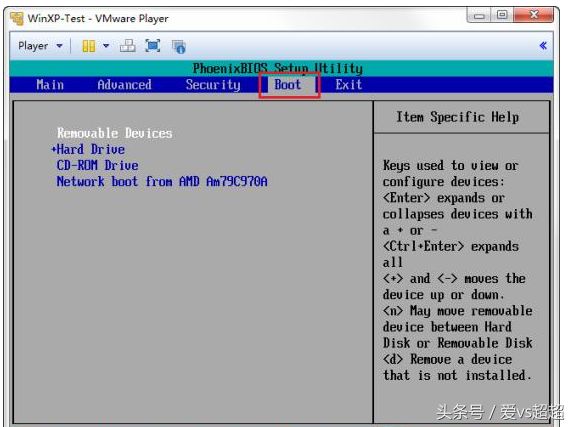
Task: Click the VMware Player title icon
Action: pyautogui.click(x=17, y=18)
